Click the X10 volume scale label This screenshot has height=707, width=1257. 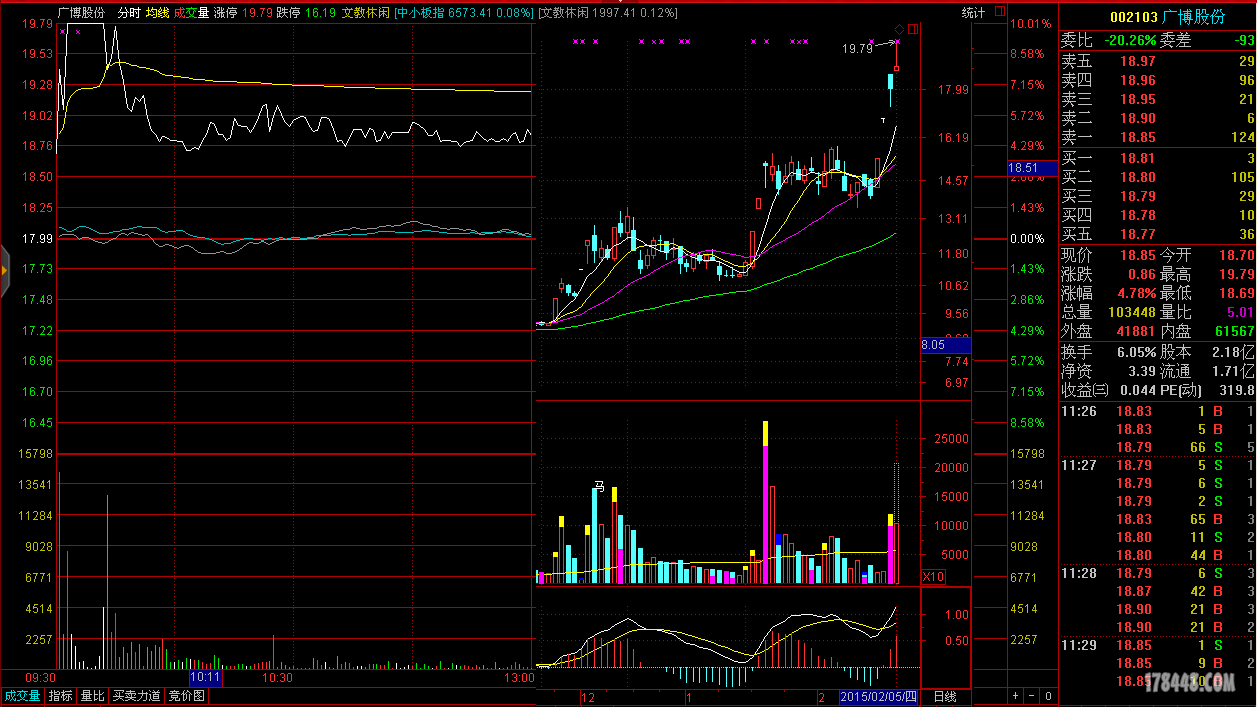932,577
